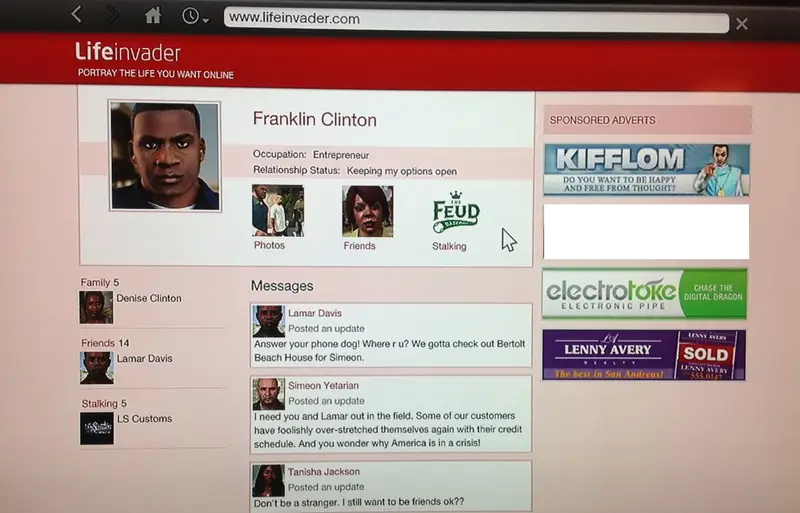This screenshot has width=800, height=513.
Task: Open Simeon Yetarian's name link
Action: click(323, 385)
